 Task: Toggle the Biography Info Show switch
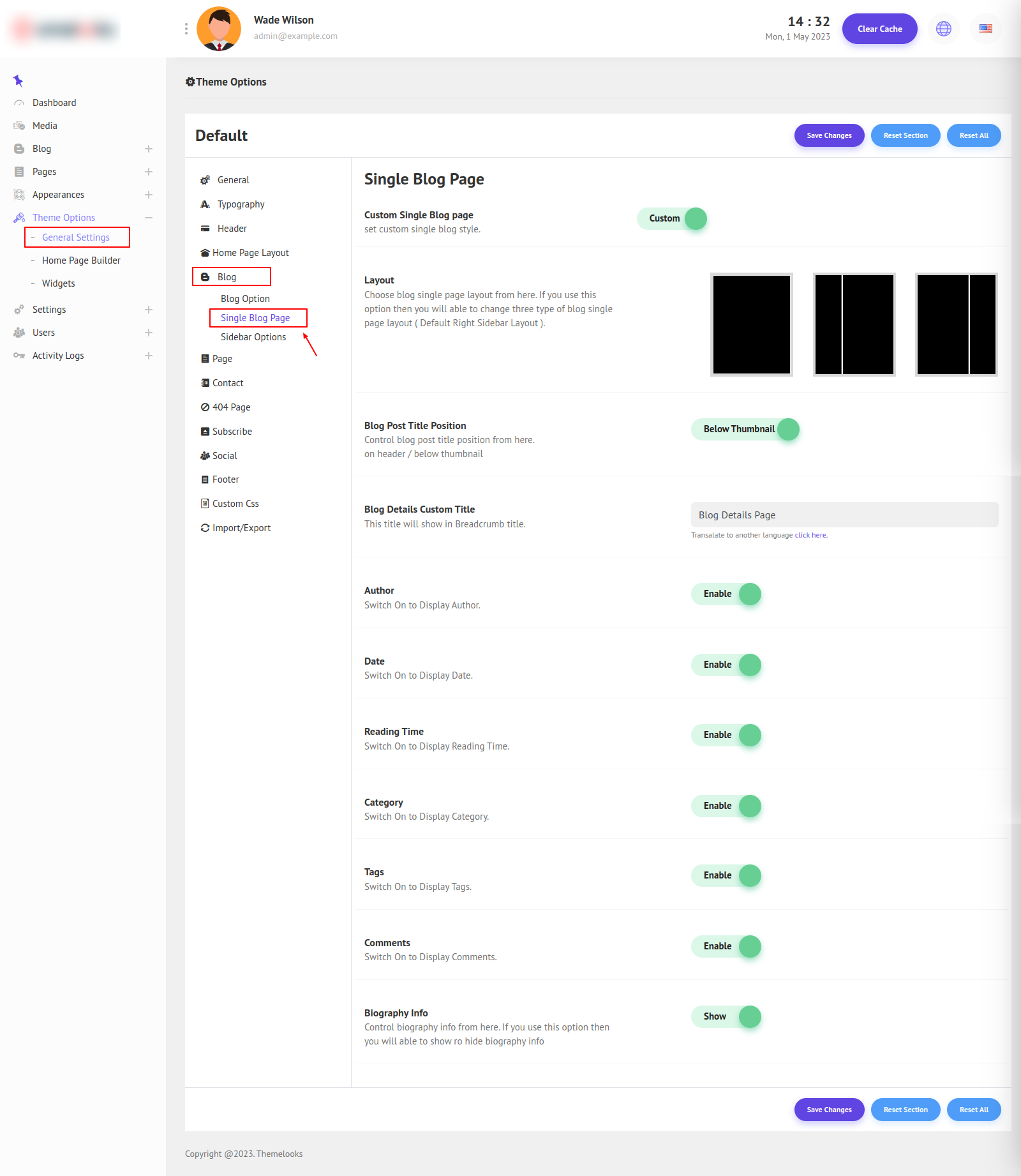click(727, 1016)
